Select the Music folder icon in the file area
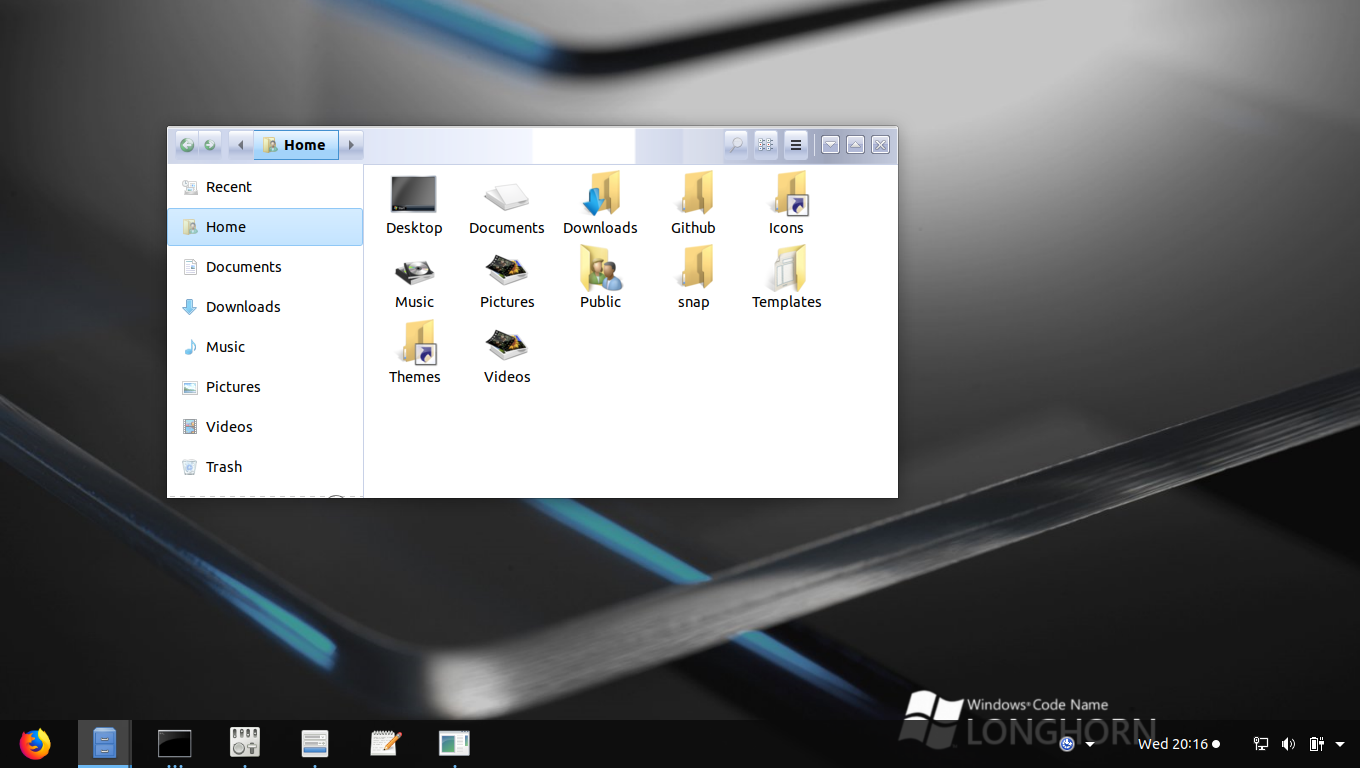 tap(414, 270)
